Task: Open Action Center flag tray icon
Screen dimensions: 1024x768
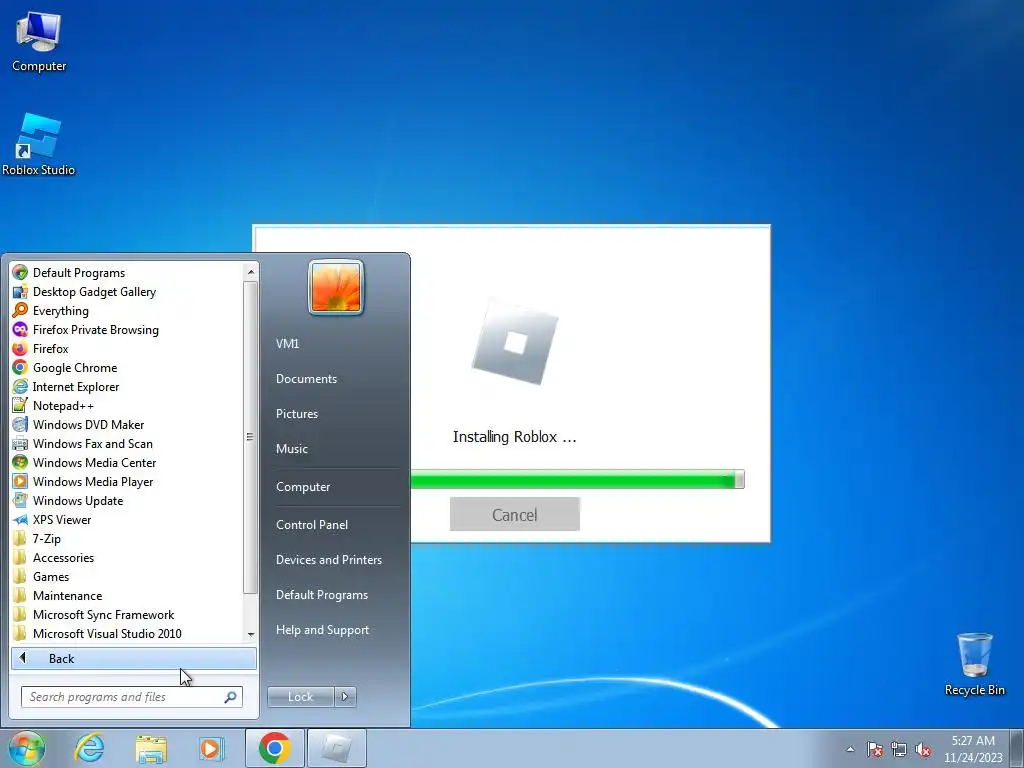Action: tap(875, 749)
